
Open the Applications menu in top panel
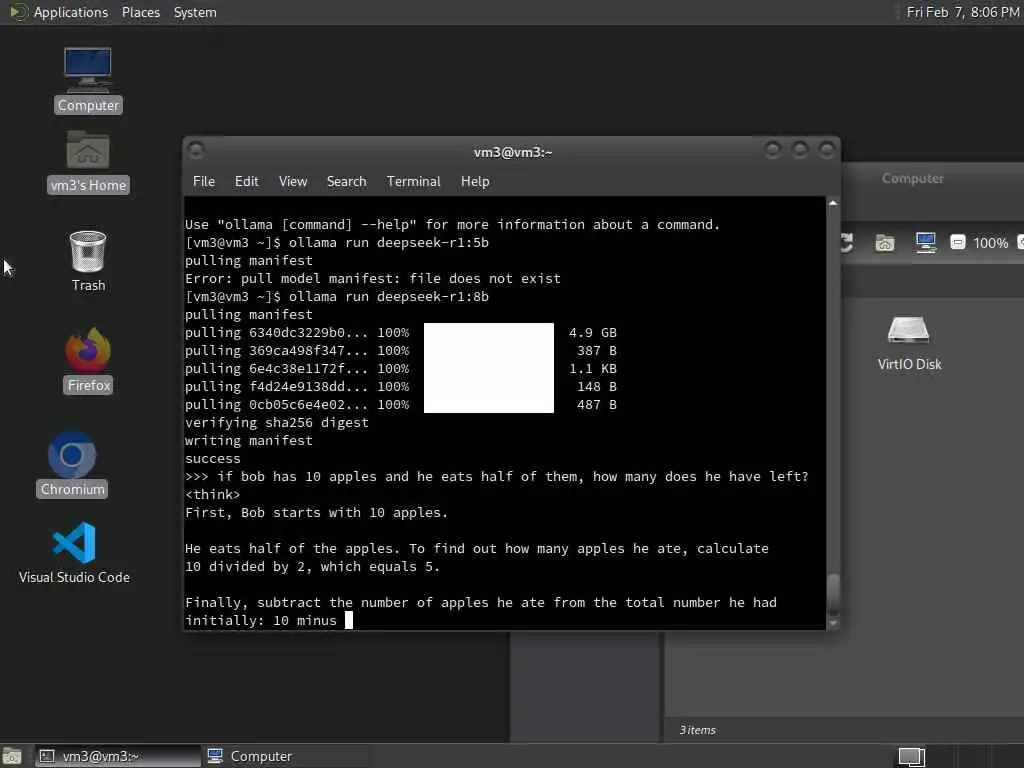point(71,12)
